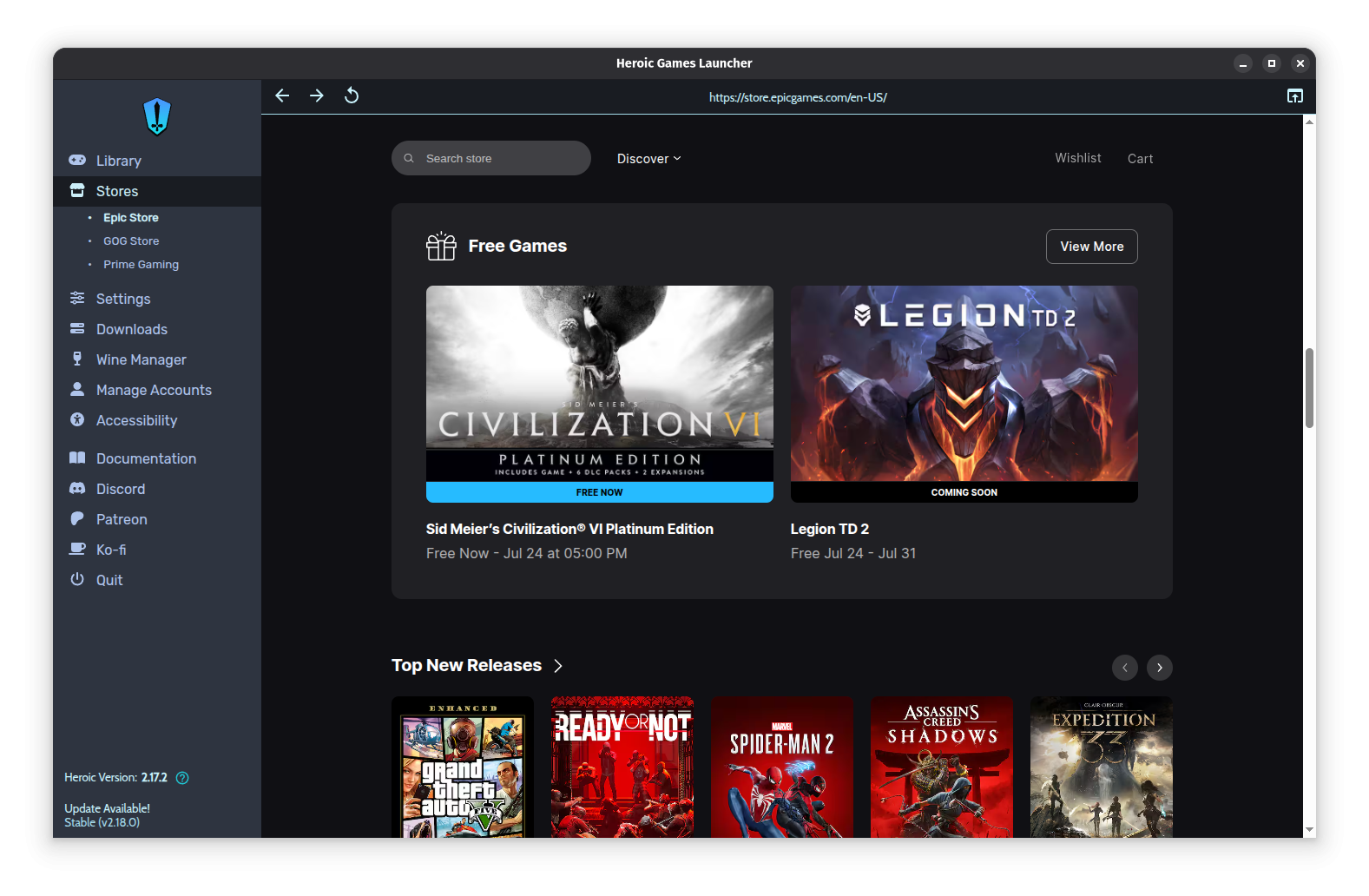The height and width of the screenshot is (896, 1369).
Task: Show previous Top New Releases
Action: [x=1125, y=667]
